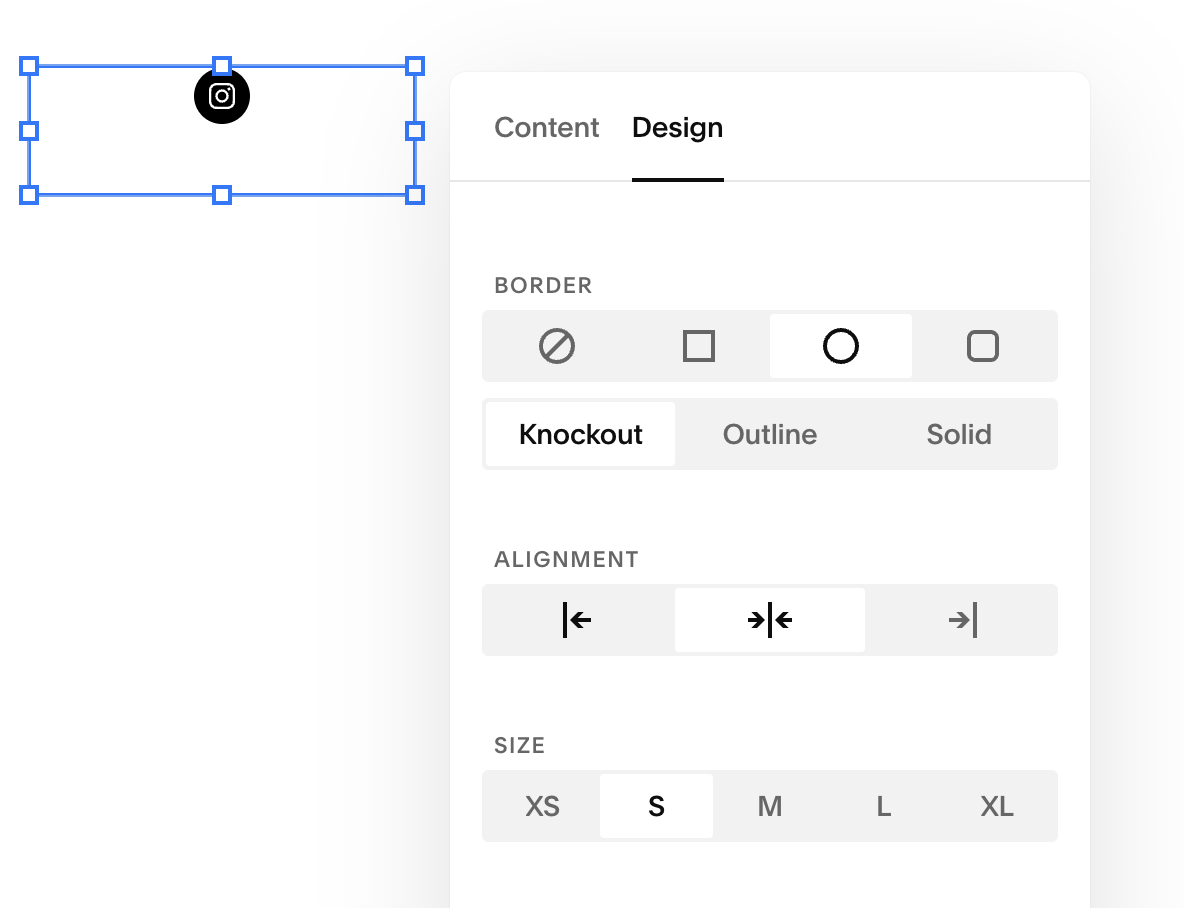1184x908 pixels.
Task: Choose the rounded square border shape
Action: [982, 346]
